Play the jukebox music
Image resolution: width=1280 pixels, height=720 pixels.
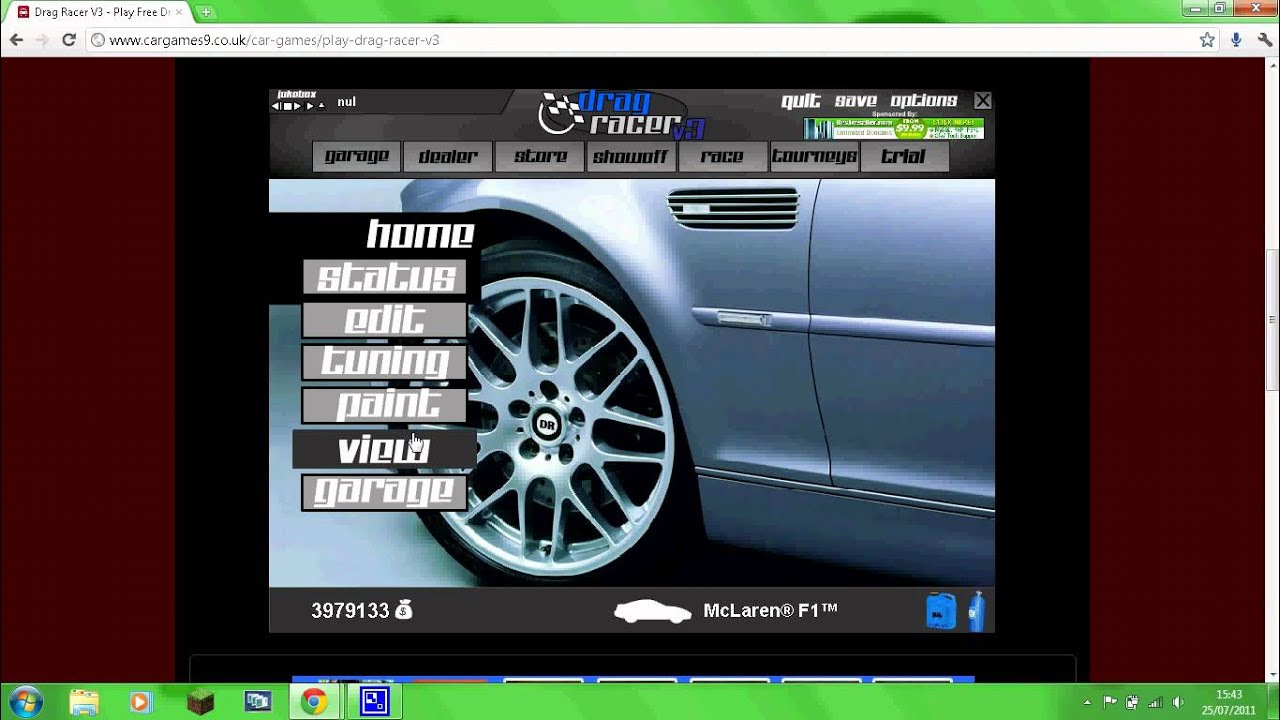(298, 106)
